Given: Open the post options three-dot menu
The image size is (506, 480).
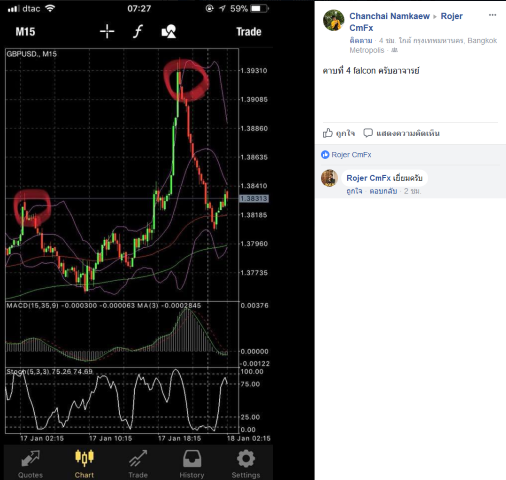Looking at the screenshot, I should 492,15.
